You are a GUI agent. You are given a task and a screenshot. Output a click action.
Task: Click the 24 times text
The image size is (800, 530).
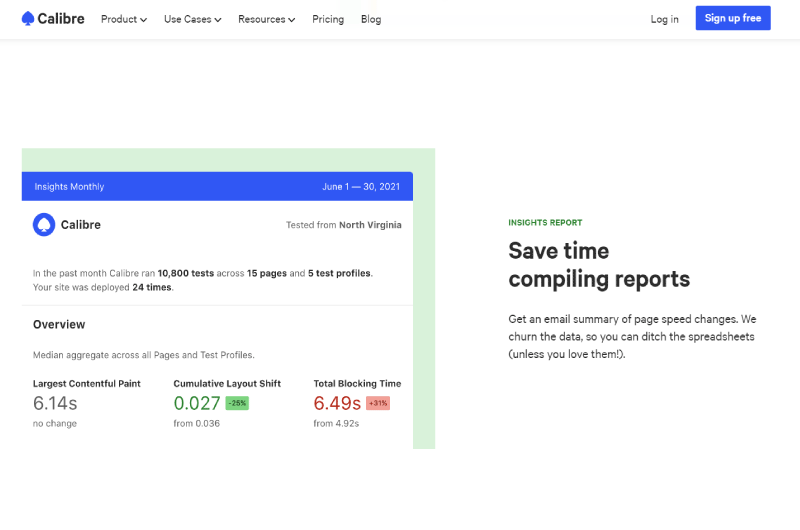click(152, 288)
